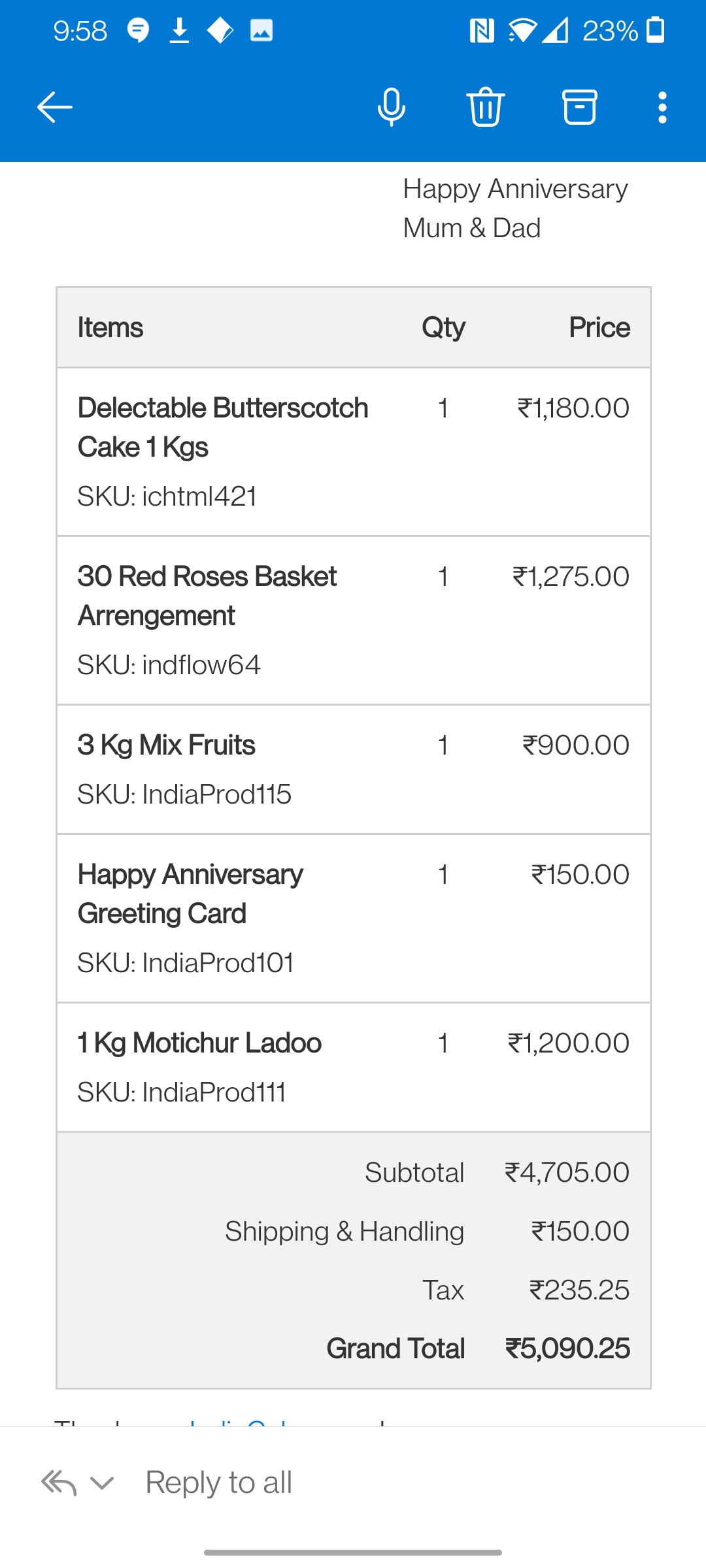The image size is (706, 1568).
Task: Tap the Reply to all text field
Action: point(219,1483)
